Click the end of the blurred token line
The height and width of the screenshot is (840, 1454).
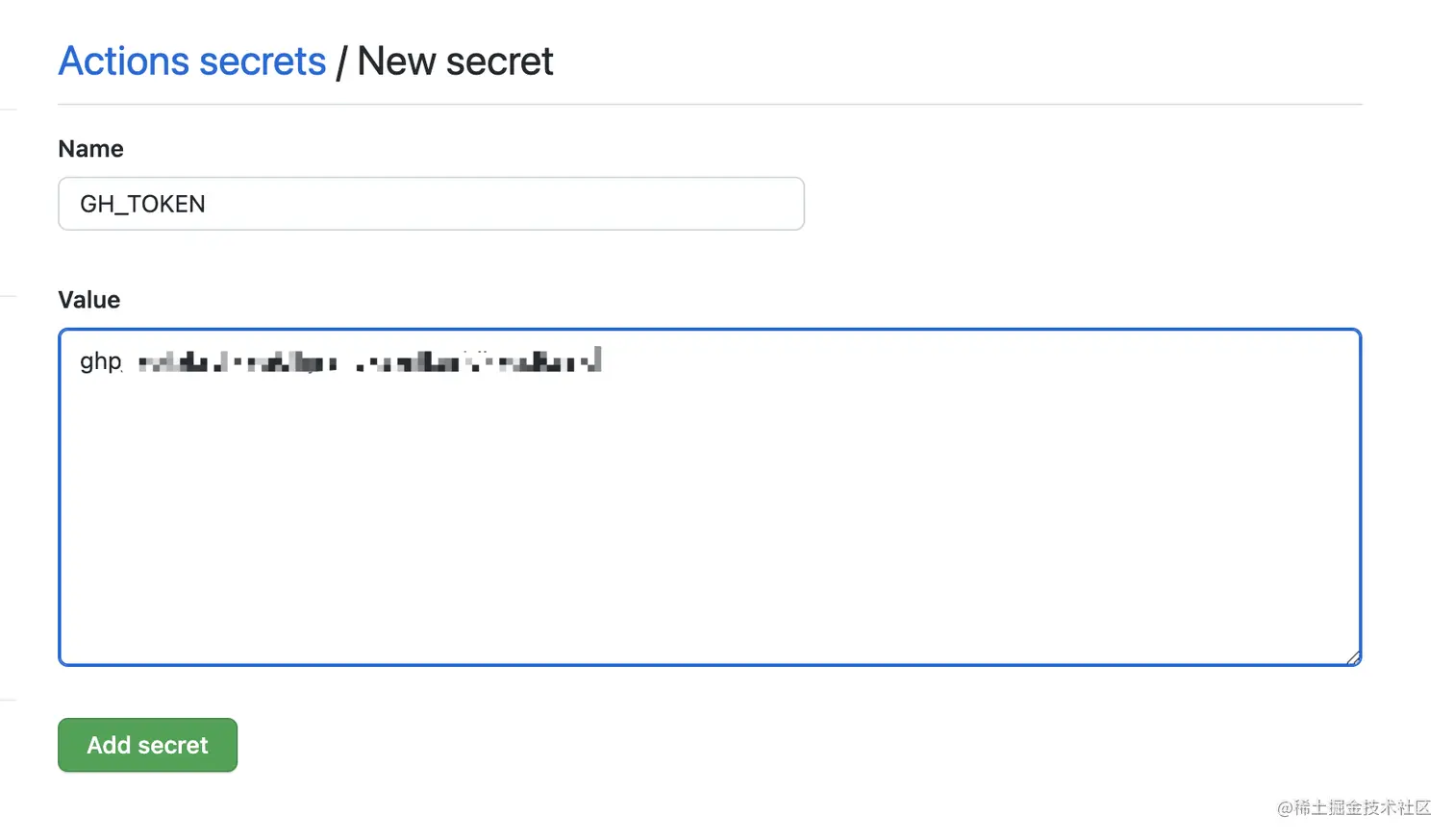[x=604, y=361]
